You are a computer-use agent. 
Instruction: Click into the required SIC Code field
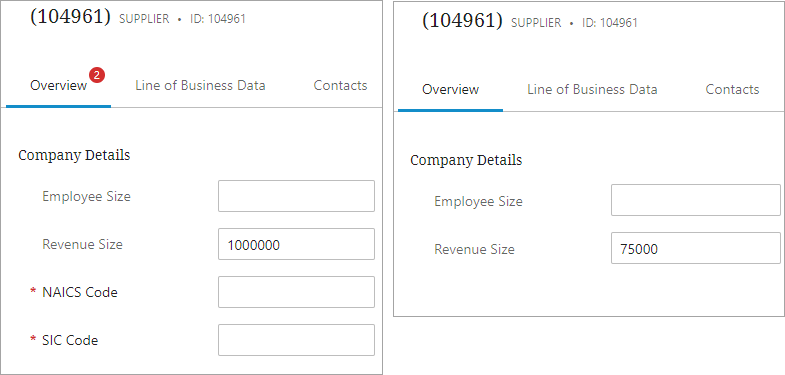tap(296, 340)
